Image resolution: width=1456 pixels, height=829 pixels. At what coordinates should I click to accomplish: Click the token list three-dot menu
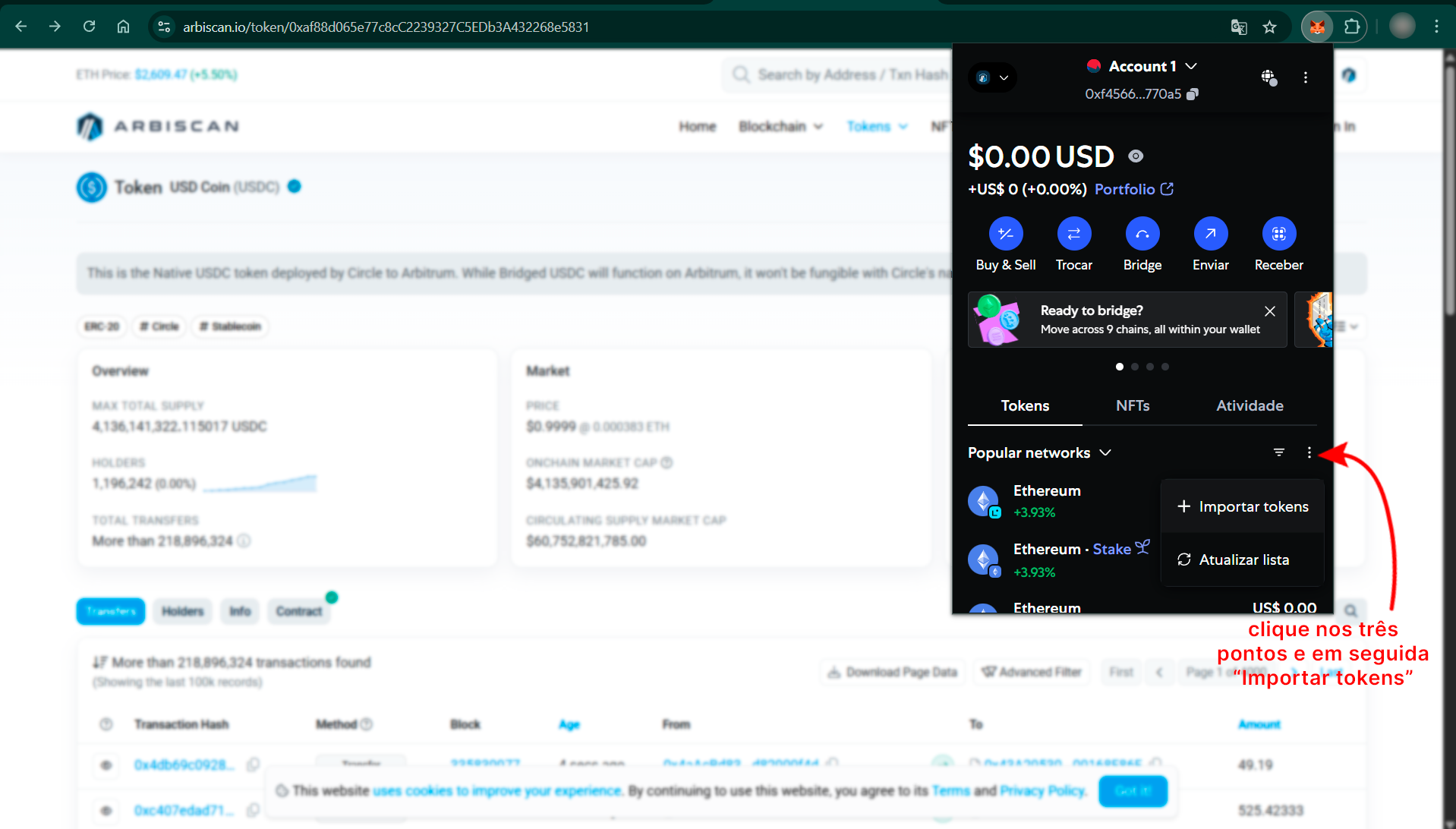(1309, 452)
